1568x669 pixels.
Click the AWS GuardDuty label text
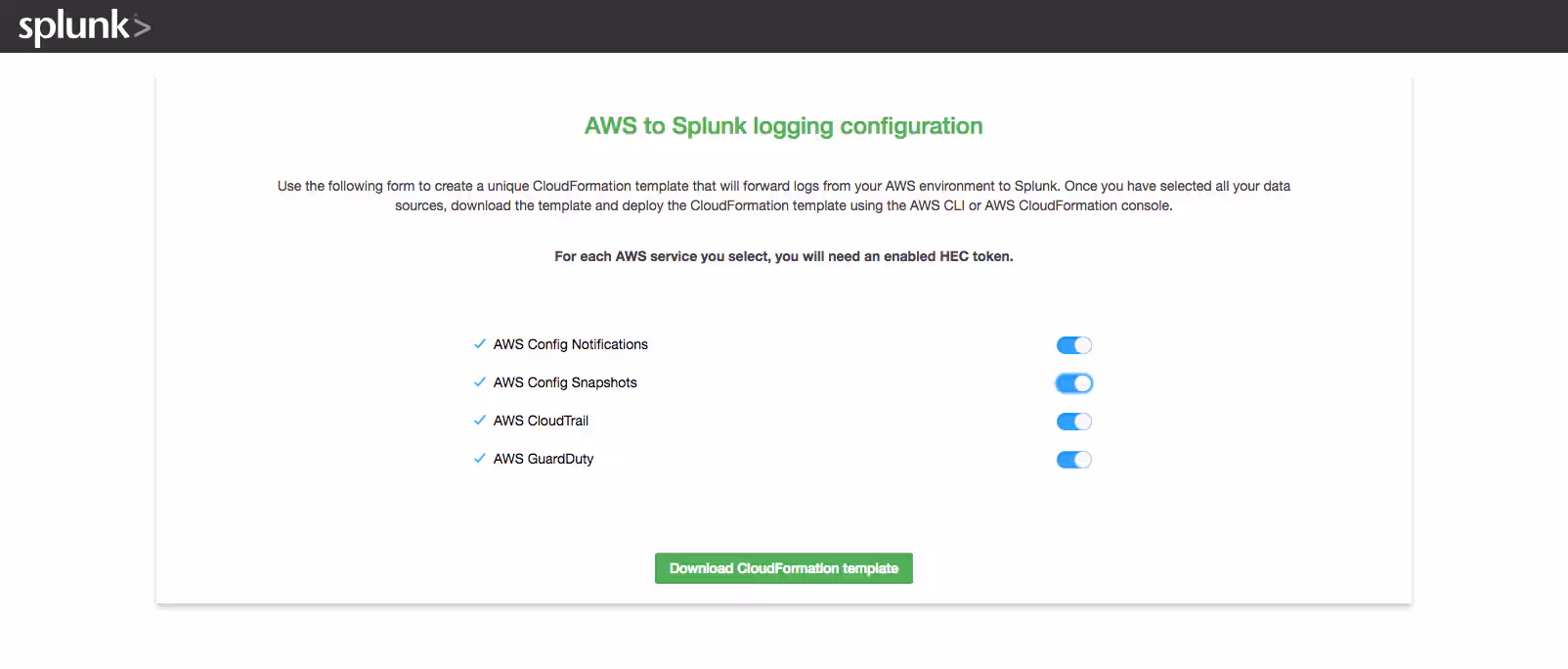click(544, 459)
